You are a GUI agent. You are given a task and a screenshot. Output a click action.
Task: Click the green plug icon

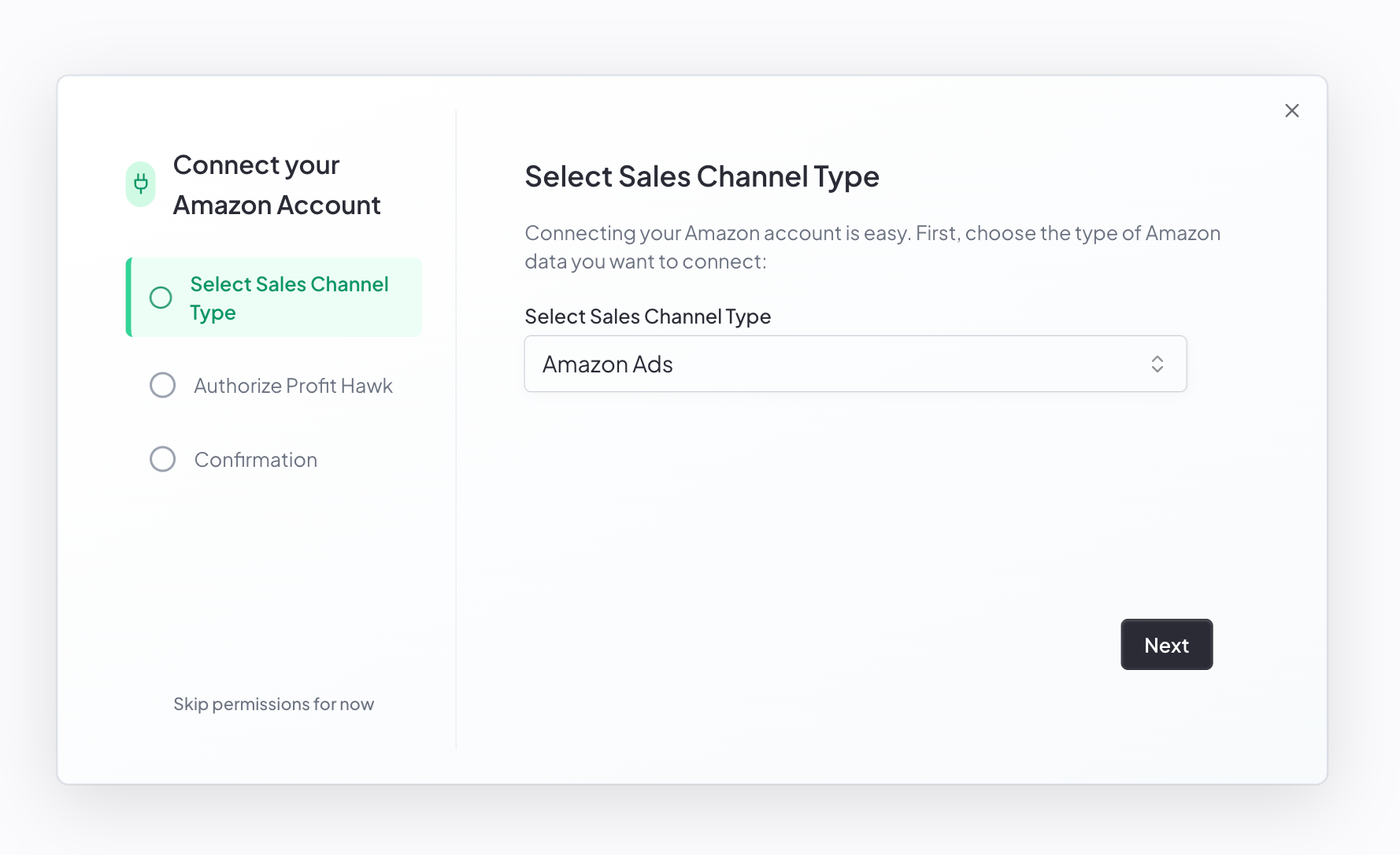coord(141,184)
